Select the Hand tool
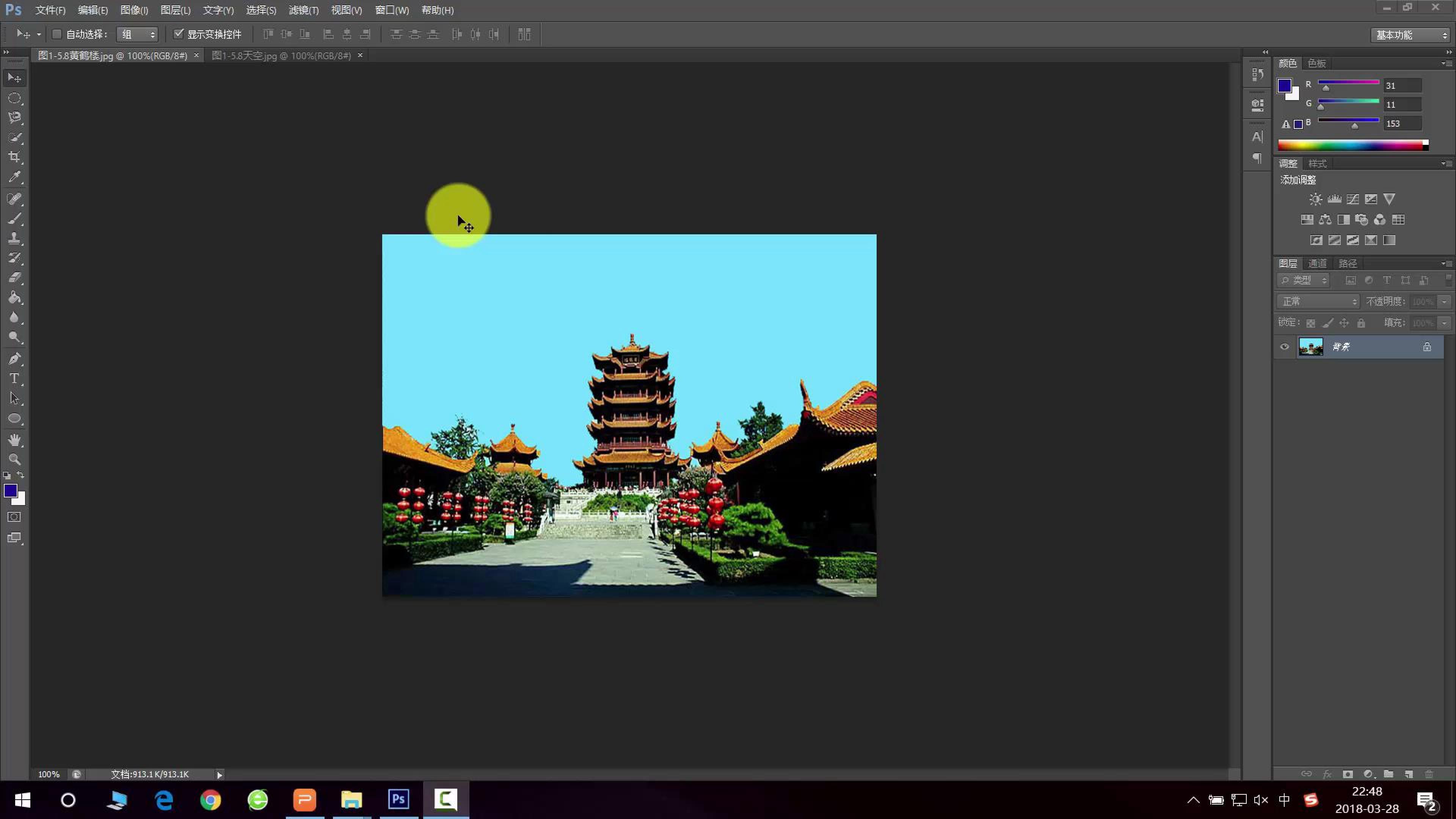Screen dimensions: 1456x819 pyautogui.click(x=15, y=440)
